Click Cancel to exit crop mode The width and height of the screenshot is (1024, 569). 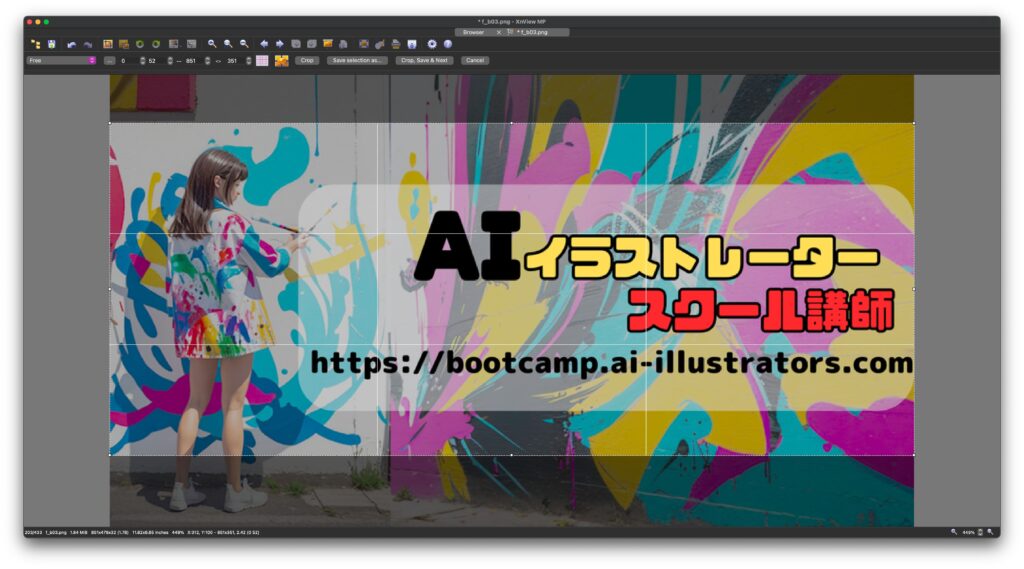click(475, 60)
